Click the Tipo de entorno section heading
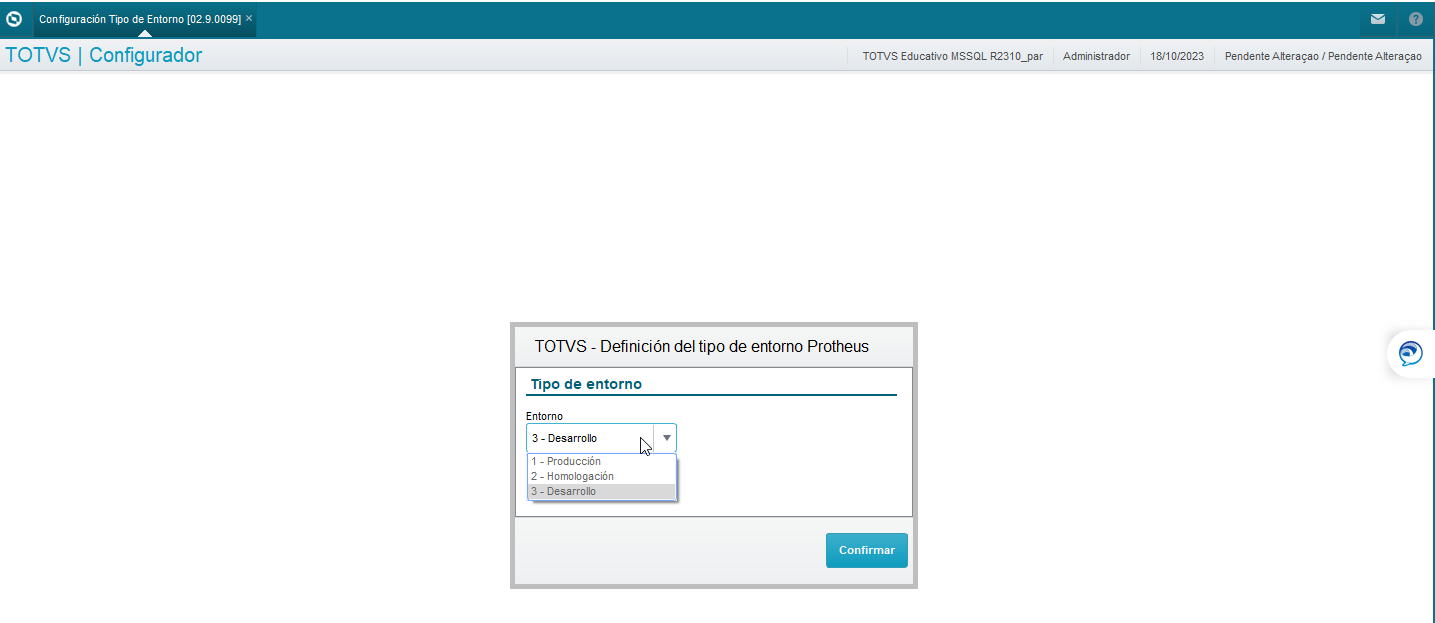The width and height of the screenshot is (1435, 623). 586,384
